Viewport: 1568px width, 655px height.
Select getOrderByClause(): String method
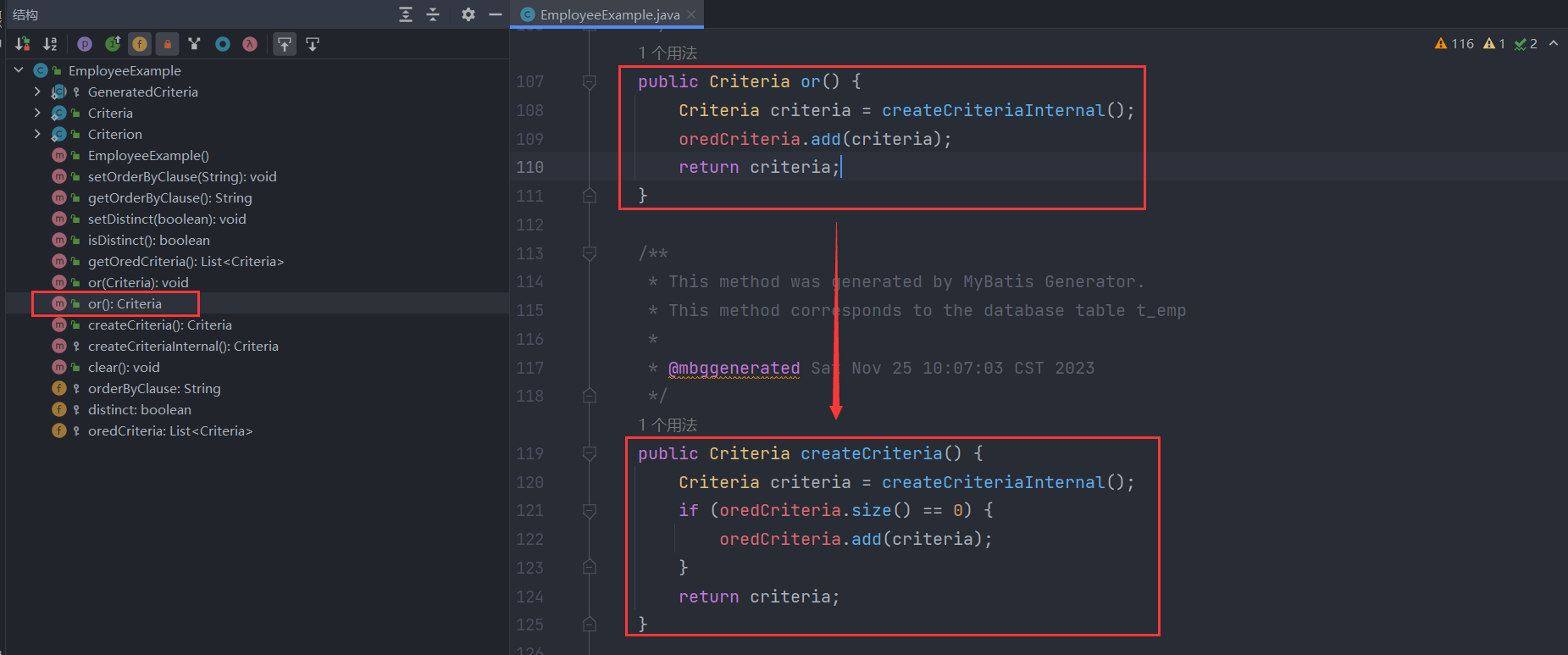click(169, 197)
